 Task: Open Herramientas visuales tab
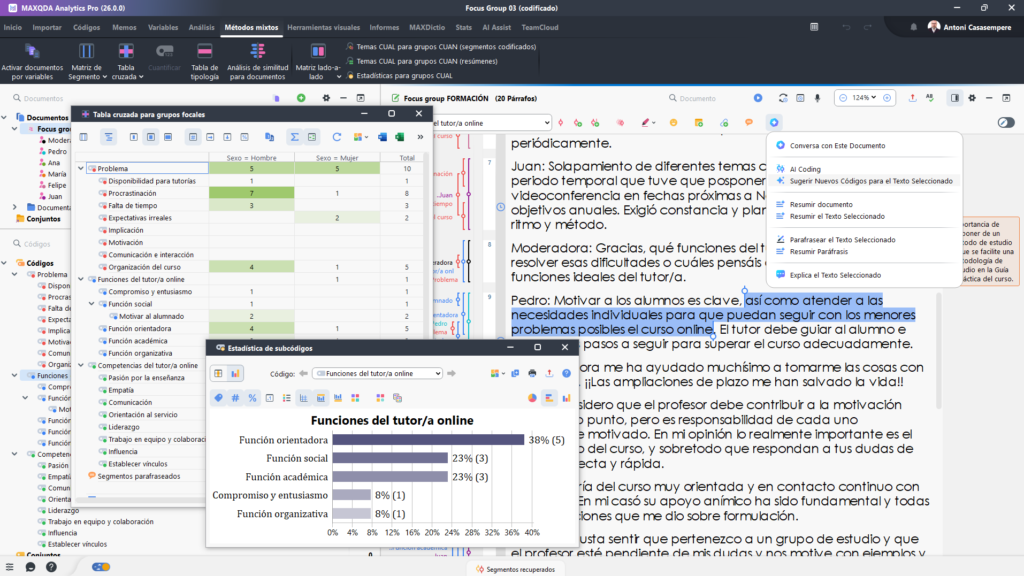323,27
